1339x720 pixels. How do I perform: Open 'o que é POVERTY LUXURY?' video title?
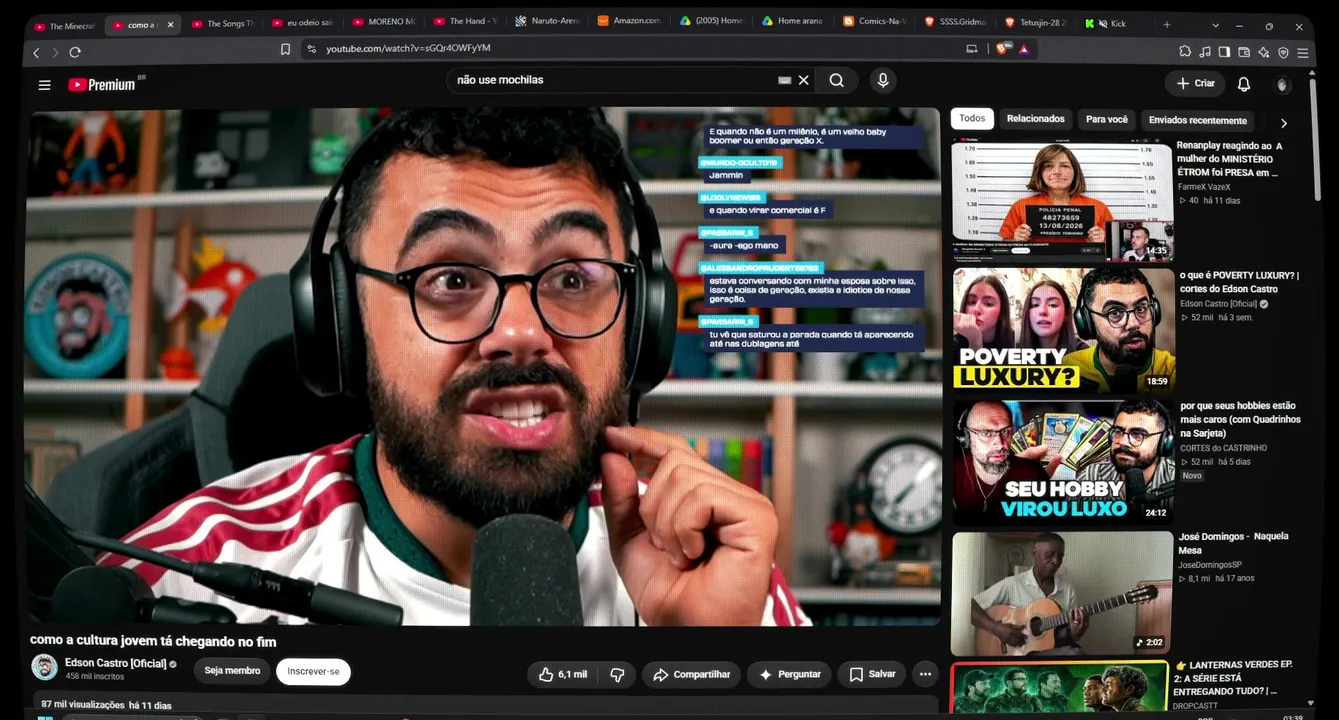(1239, 282)
